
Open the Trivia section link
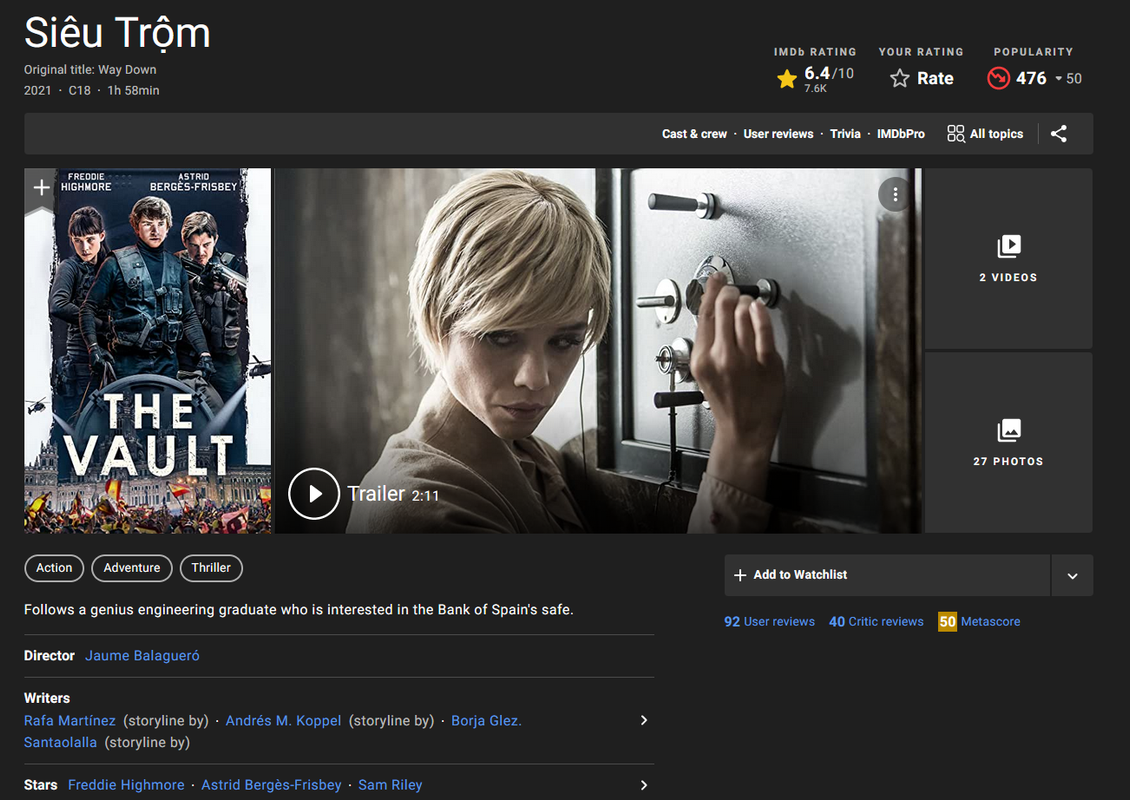[845, 133]
